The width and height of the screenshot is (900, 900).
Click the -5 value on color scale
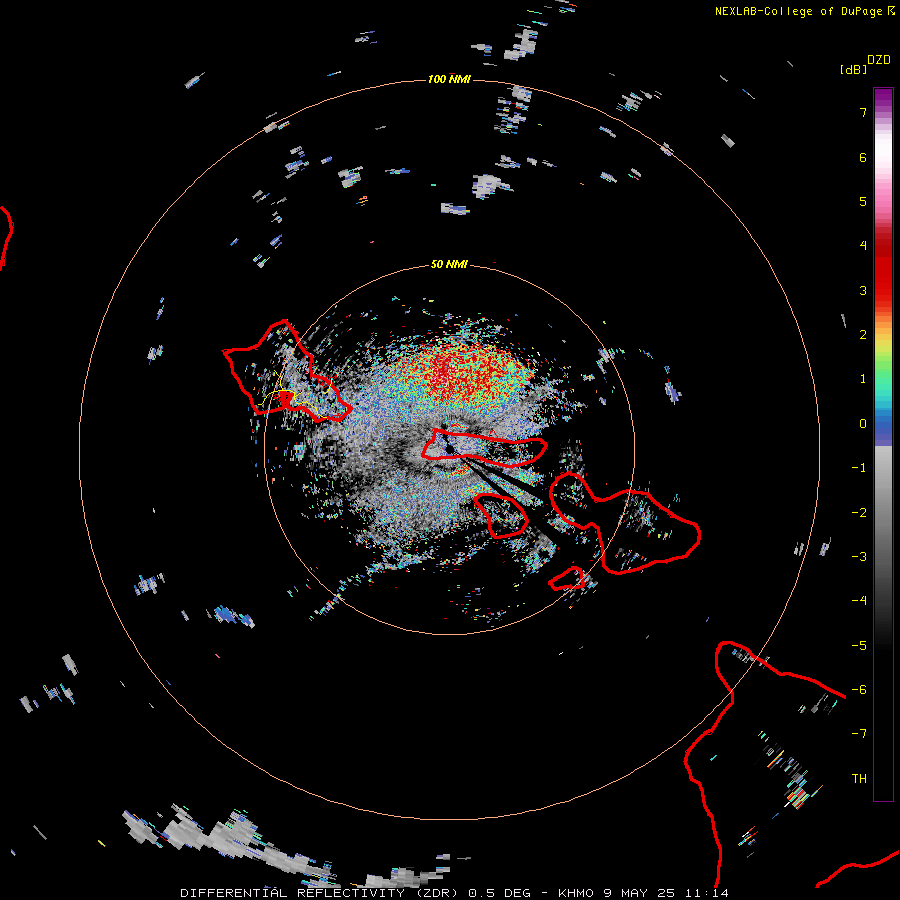[x=859, y=646]
